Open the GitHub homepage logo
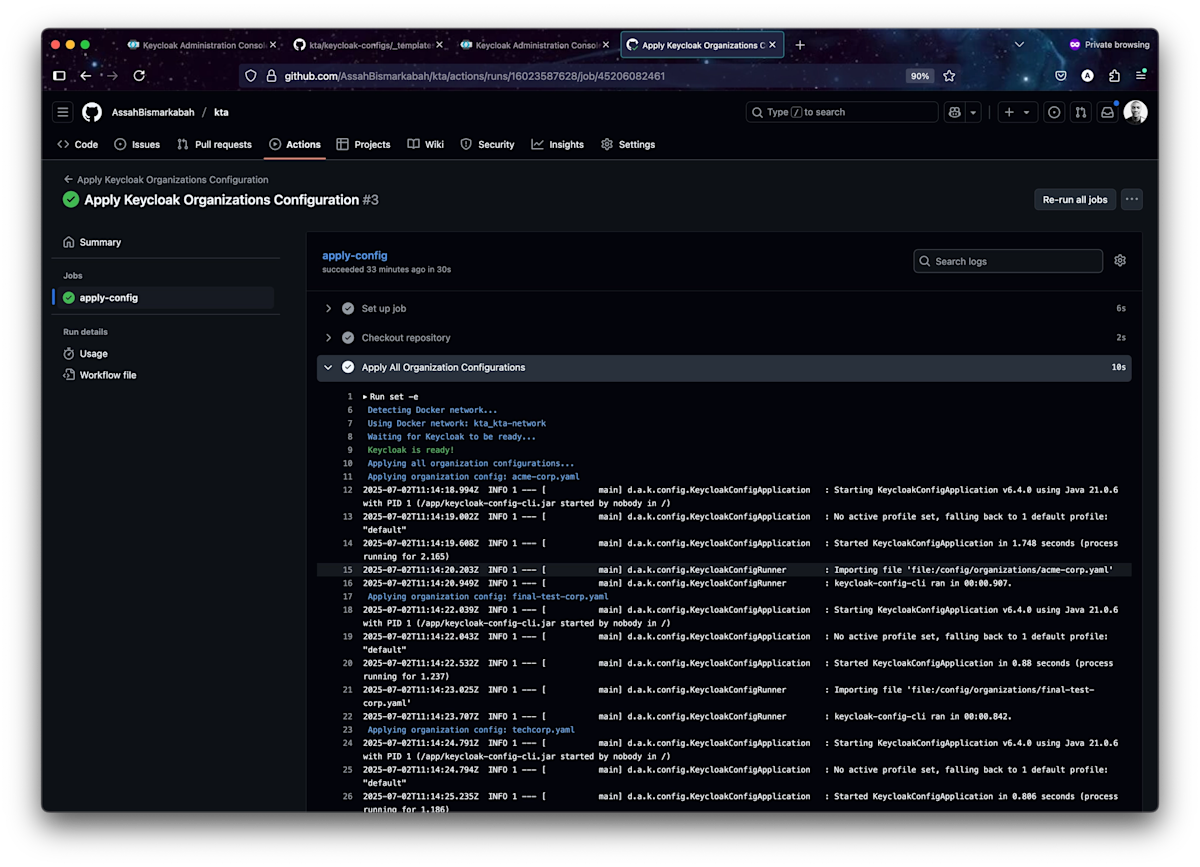 (92, 112)
